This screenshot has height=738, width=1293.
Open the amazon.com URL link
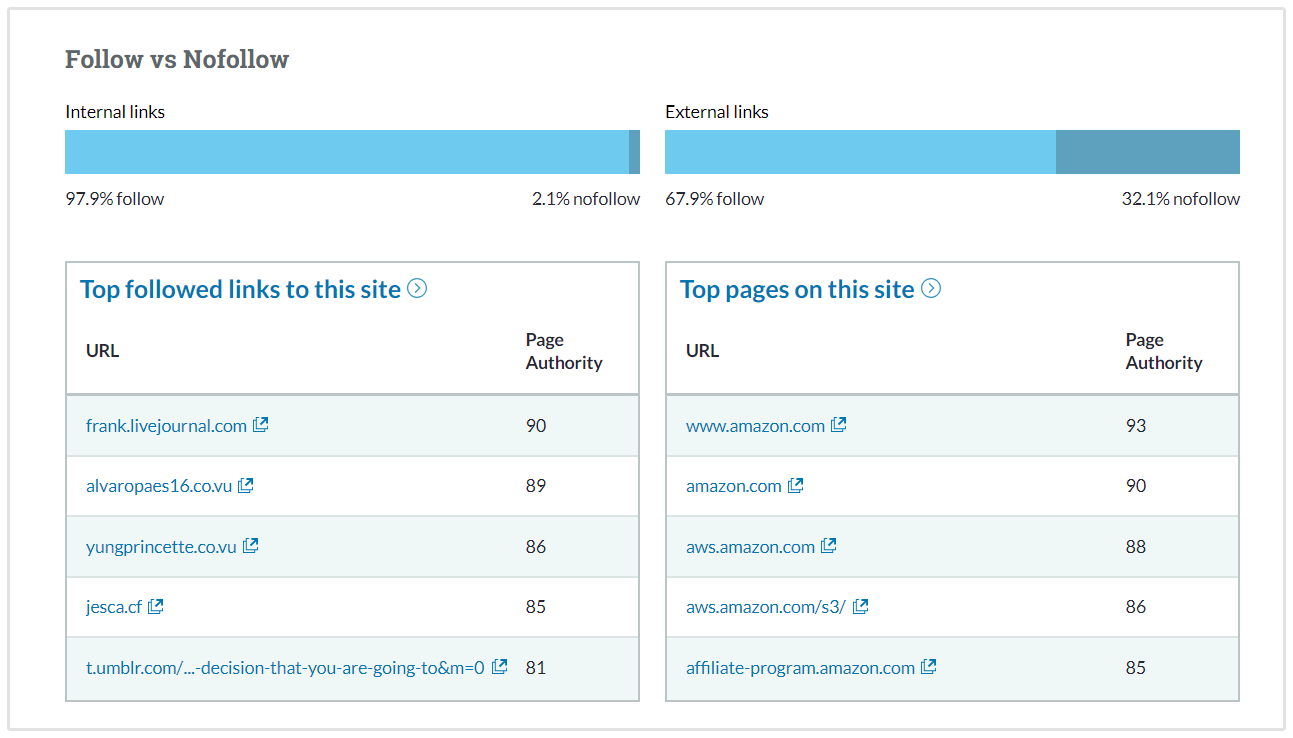click(733, 486)
